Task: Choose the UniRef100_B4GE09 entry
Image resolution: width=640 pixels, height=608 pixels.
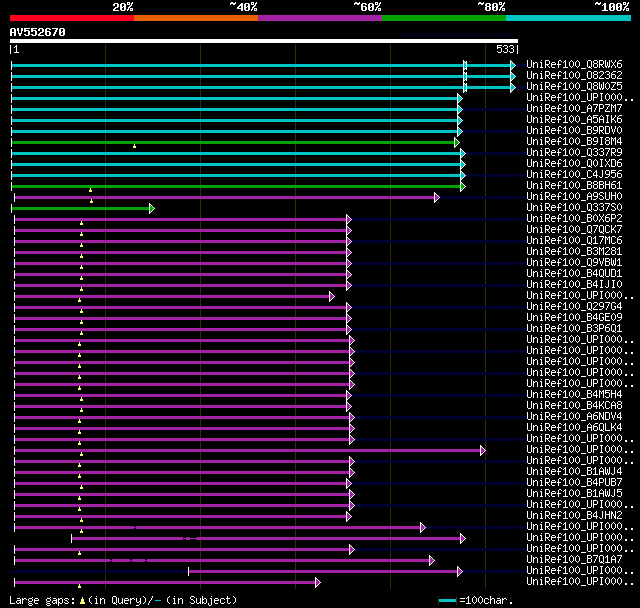Action: pos(574,318)
